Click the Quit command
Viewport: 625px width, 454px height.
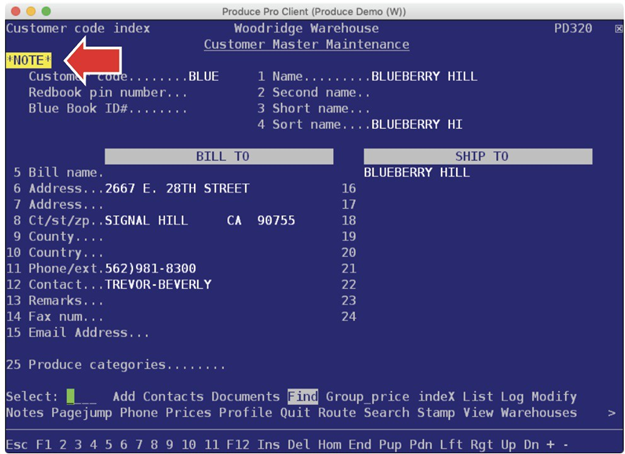tap(295, 413)
